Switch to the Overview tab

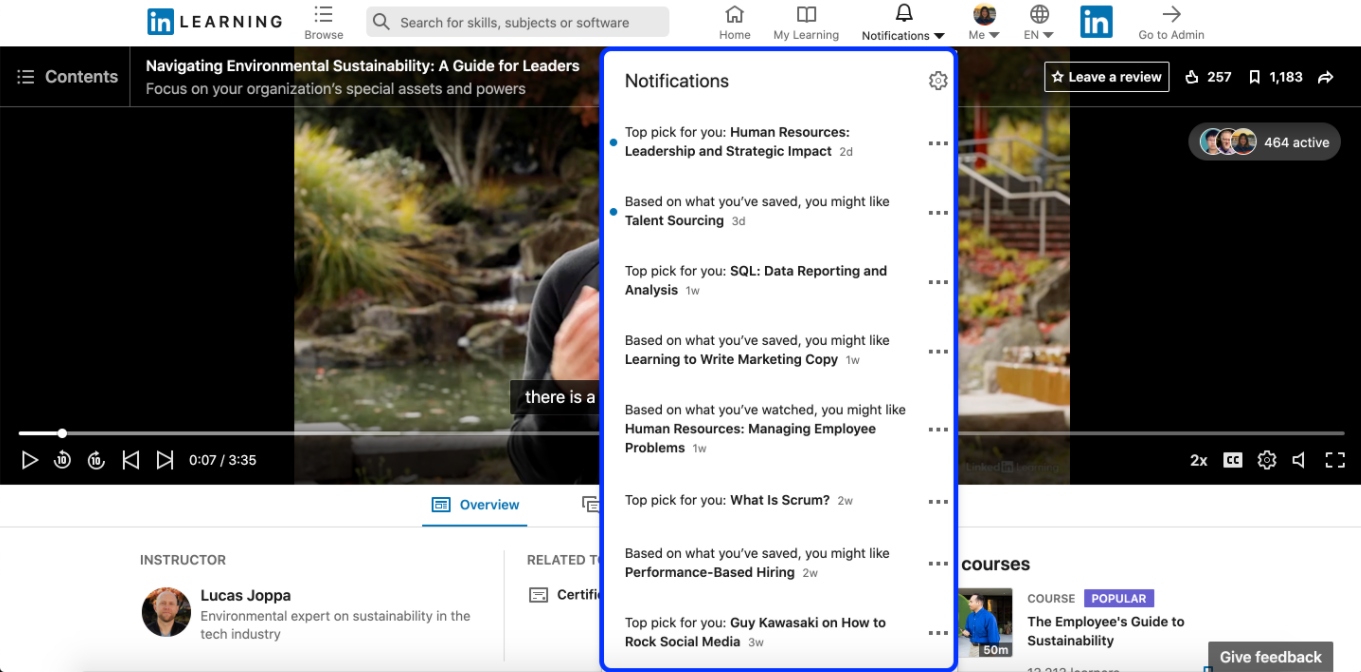[475, 505]
